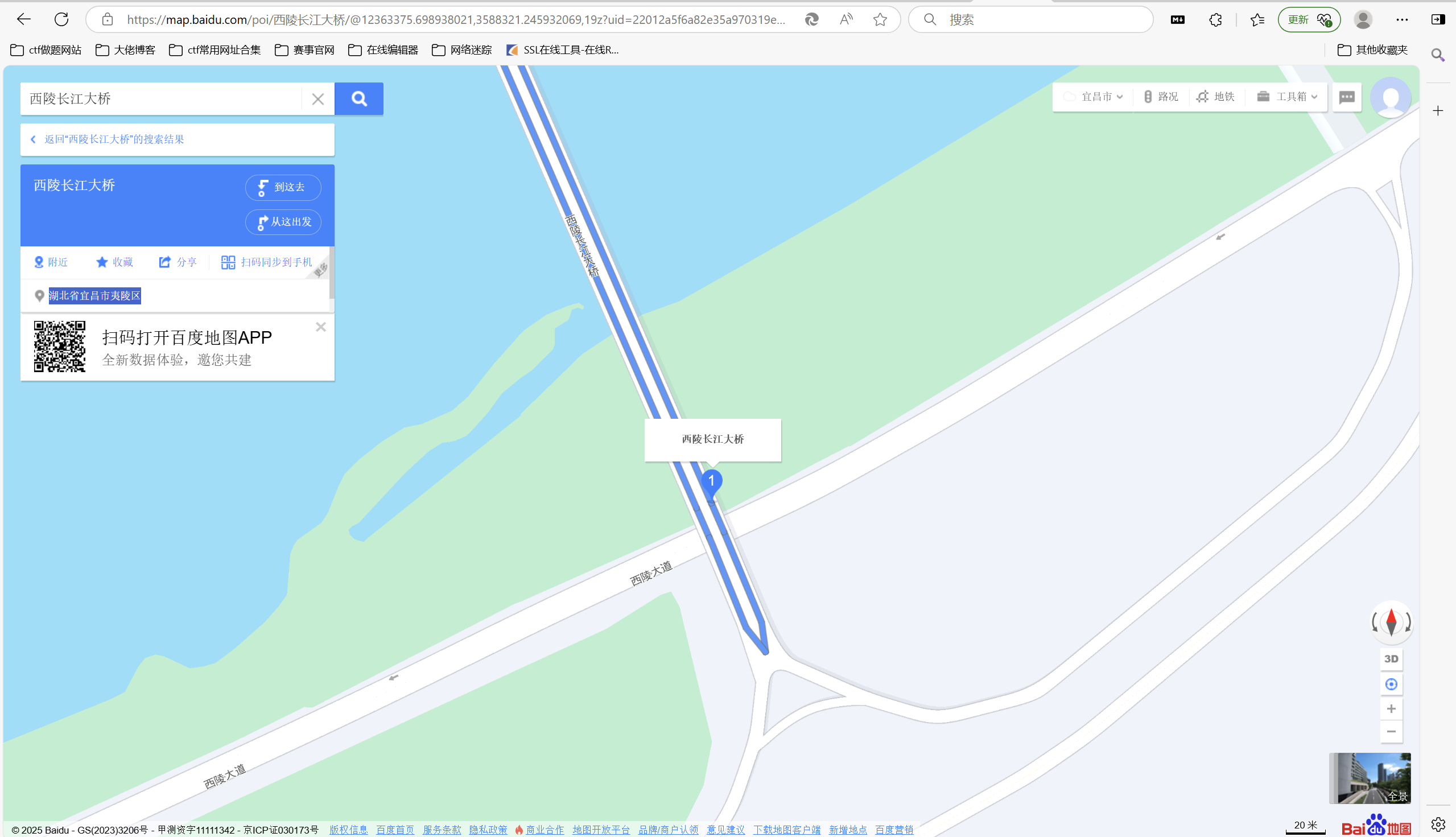Image resolution: width=1456 pixels, height=837 pixels.
Task: Zoom out the map with minus button
Action: coord(1391,732)
